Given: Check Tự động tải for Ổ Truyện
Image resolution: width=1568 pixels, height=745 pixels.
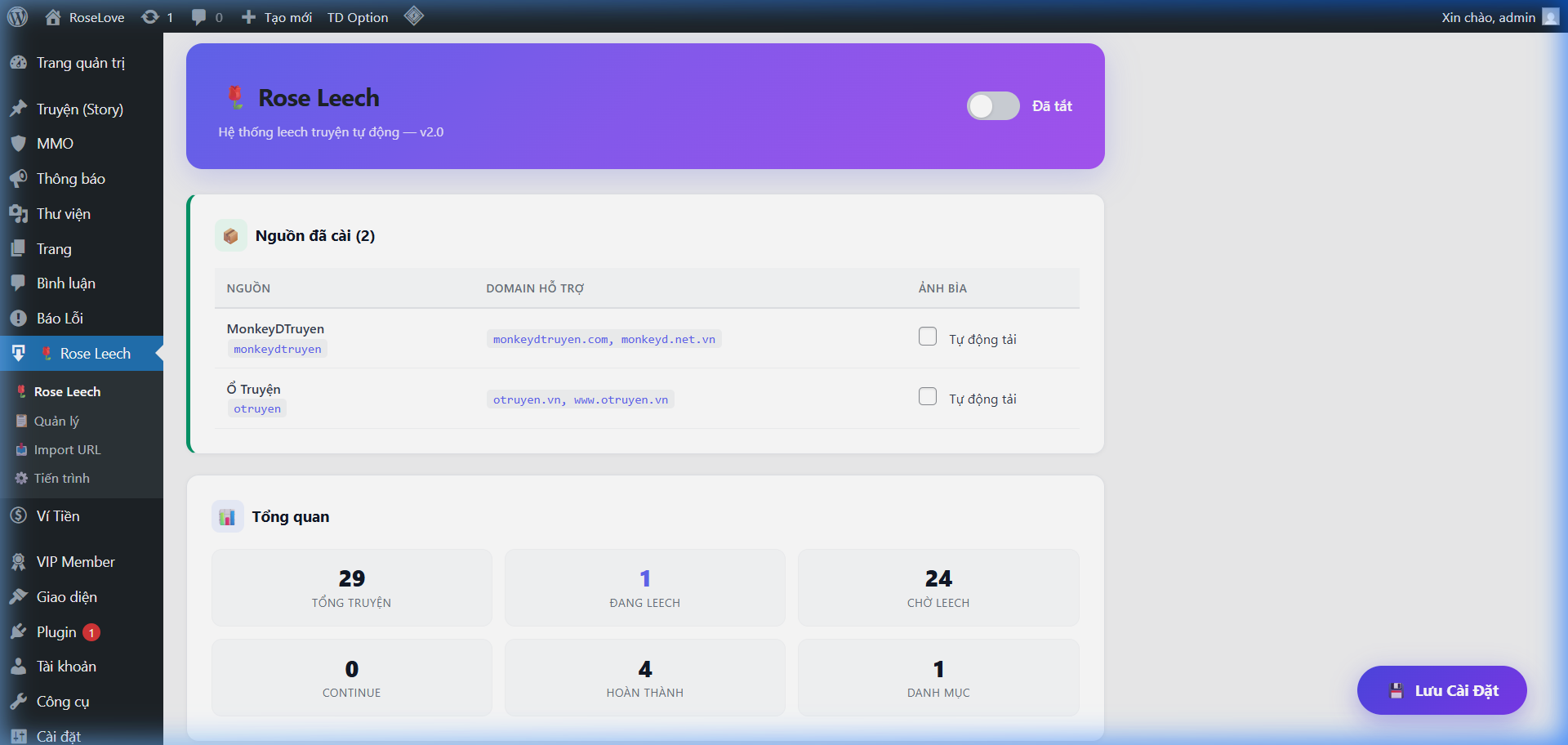Looking at the screenshot, I should tap(928, 397).
